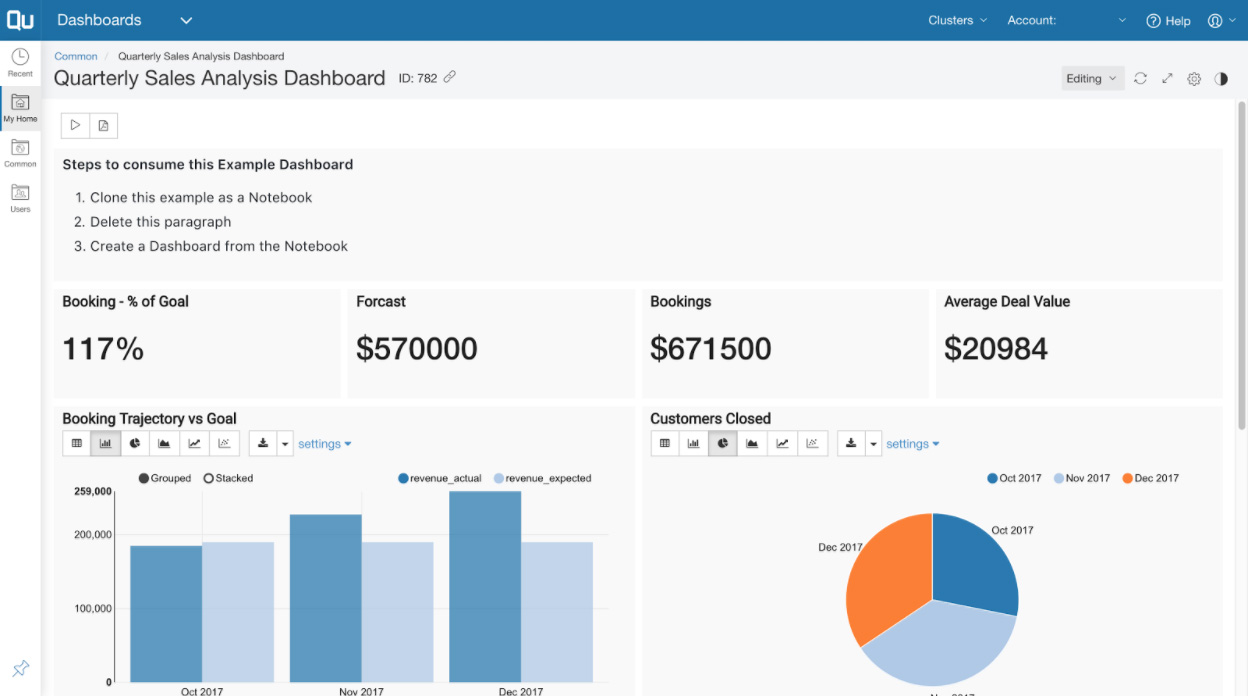Image resolution: width=1248 pixels, height=696 pixels.
Task: Click the Nov 2017 revenue_expected bar
Action: click(x=397, y=612)
